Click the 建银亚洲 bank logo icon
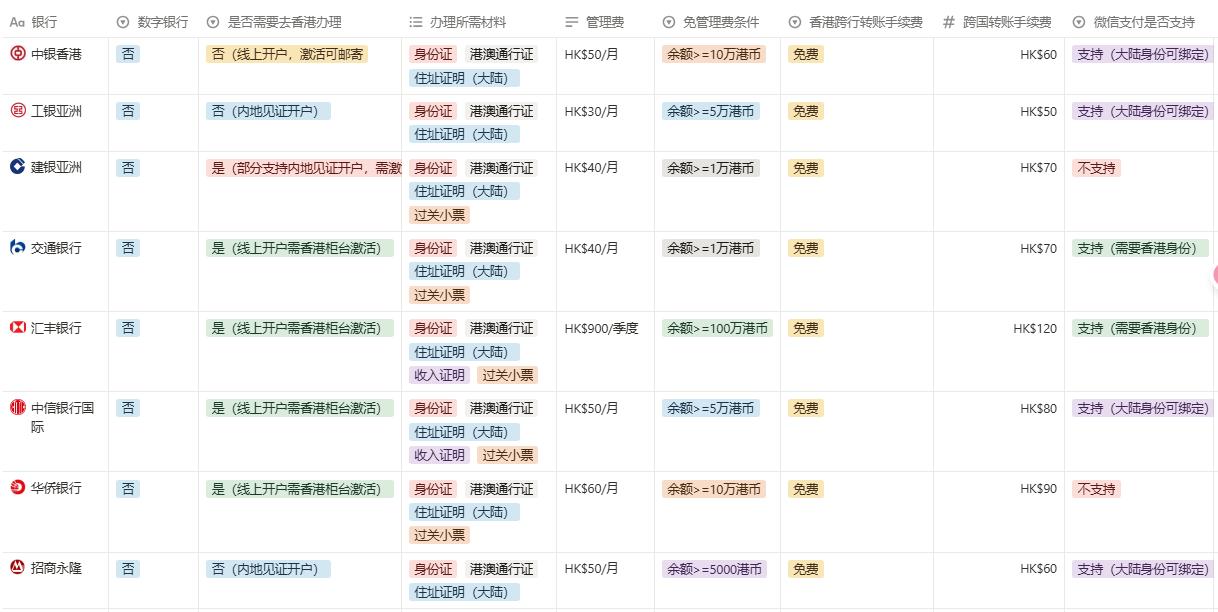 (17, 167)
